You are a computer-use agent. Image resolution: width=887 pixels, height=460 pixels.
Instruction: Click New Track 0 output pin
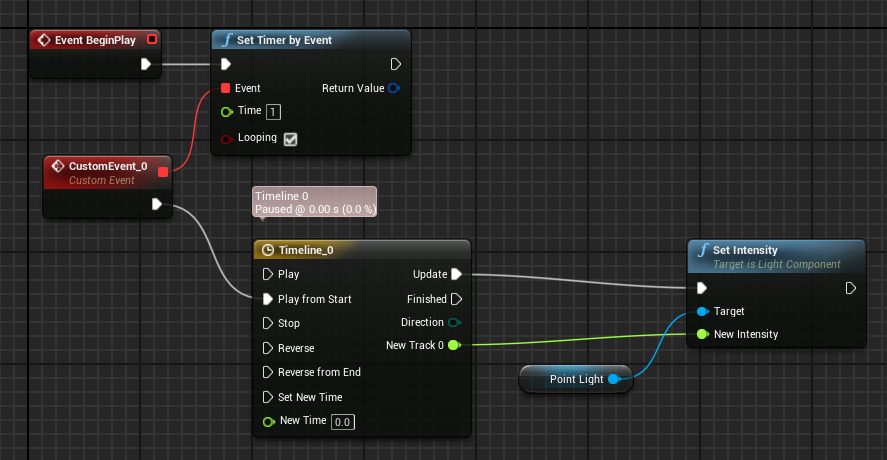tap(454, 345)
